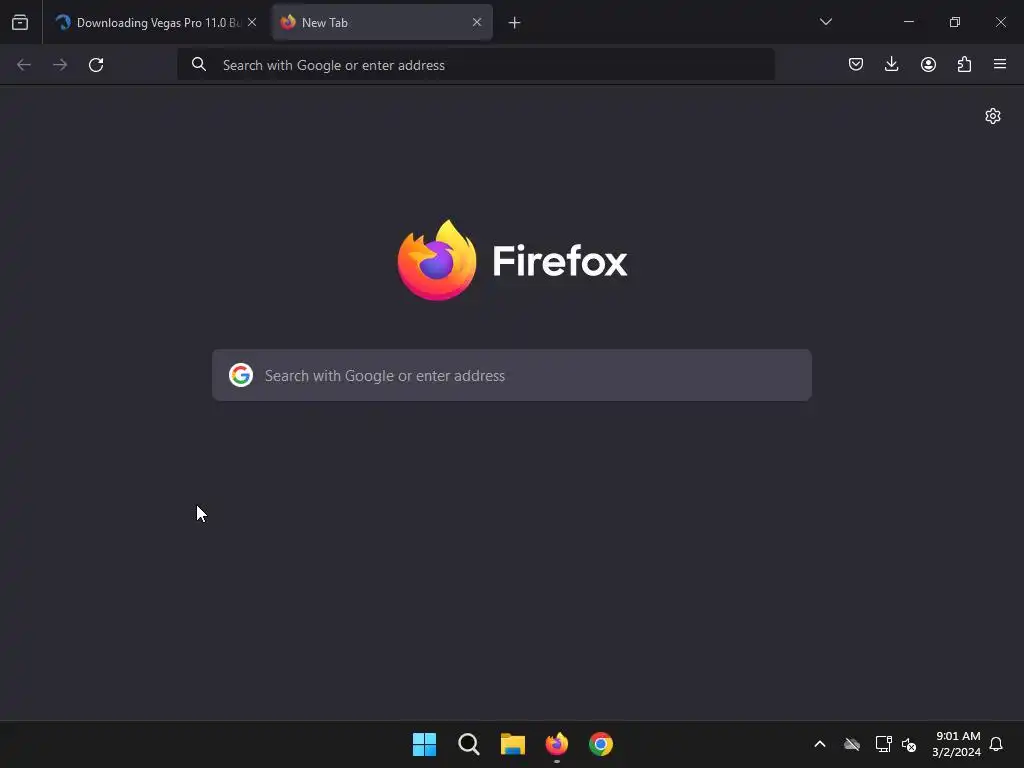Open a new tab with the plus button
Viewport: 1024px width, 768px height.
pos(515,23)
